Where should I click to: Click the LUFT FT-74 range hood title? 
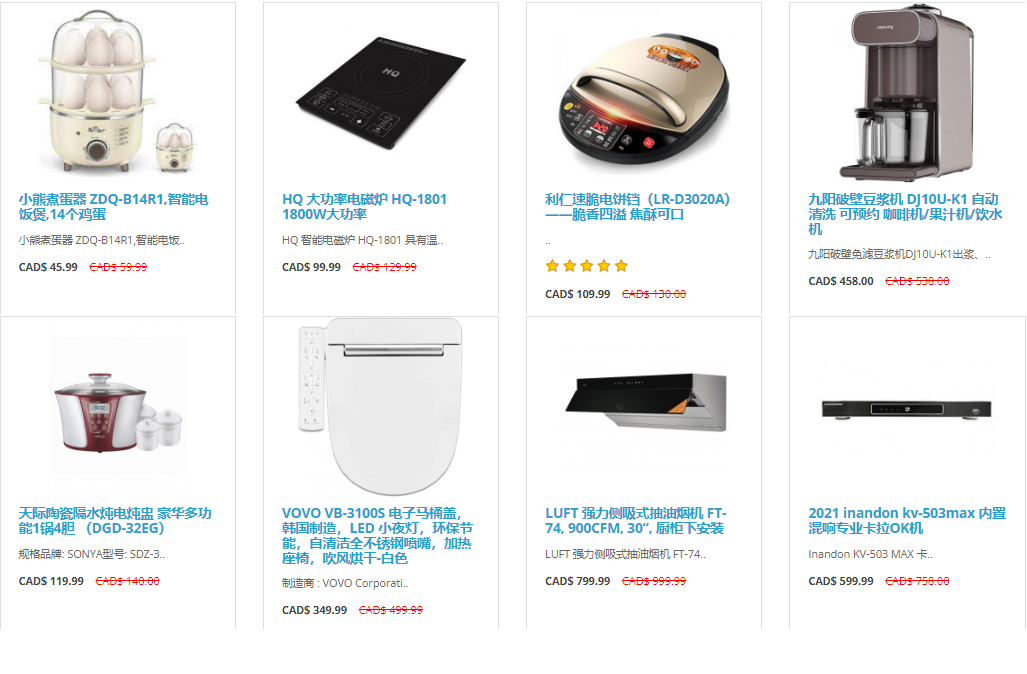636,520
